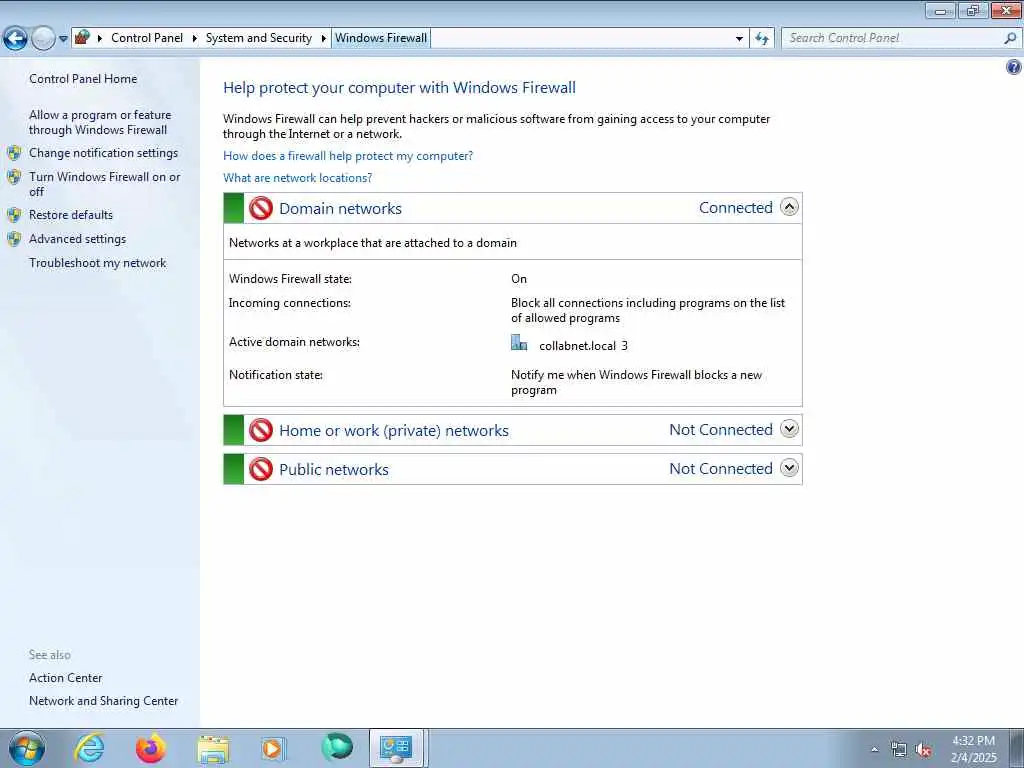1024x768 pixels.
Task: Launch Firefox from the taskbar
Action: (x=151, y=748)
